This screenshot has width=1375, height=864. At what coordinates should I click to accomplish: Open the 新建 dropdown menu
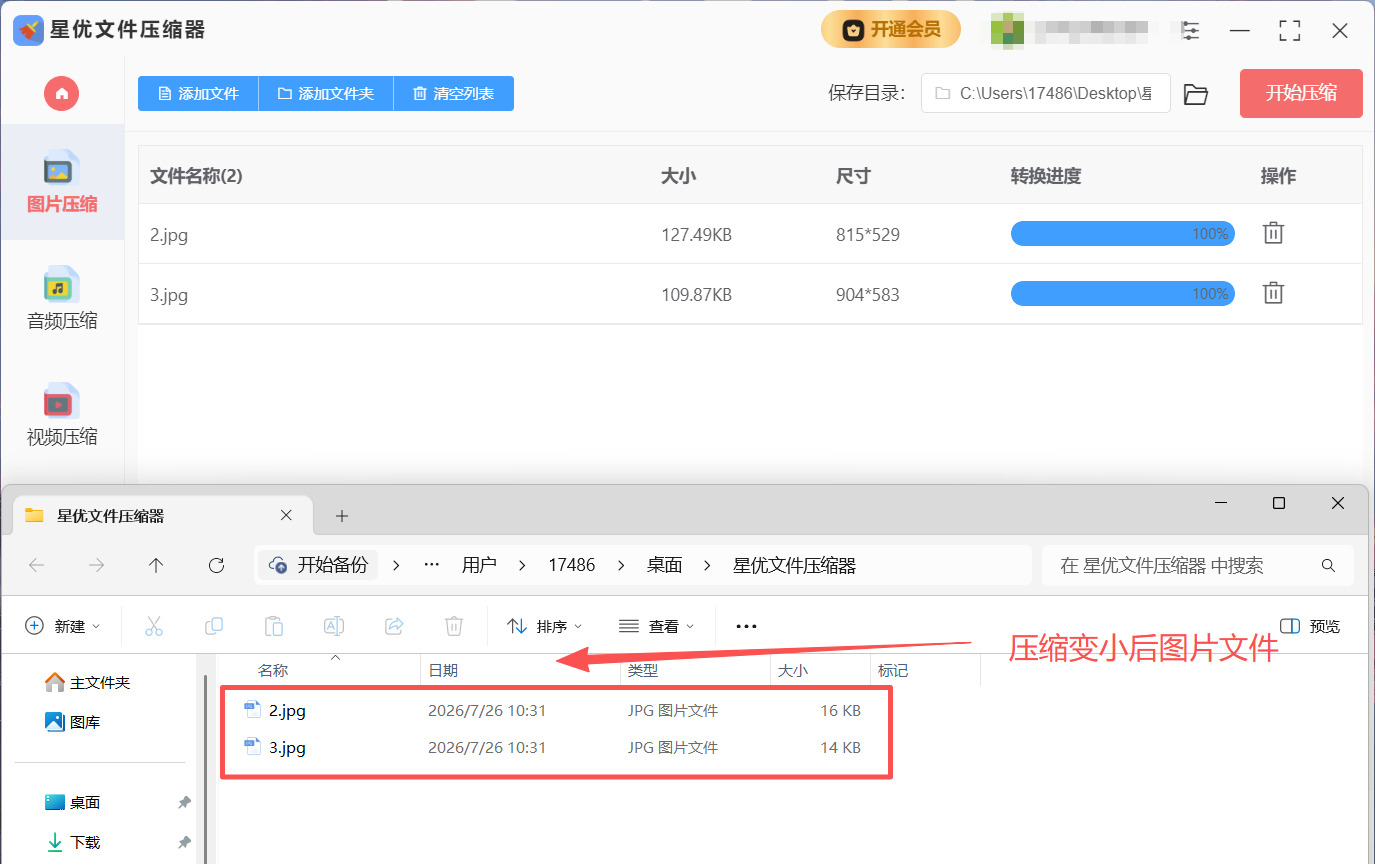pyautogui.click(x=63, y=626)
